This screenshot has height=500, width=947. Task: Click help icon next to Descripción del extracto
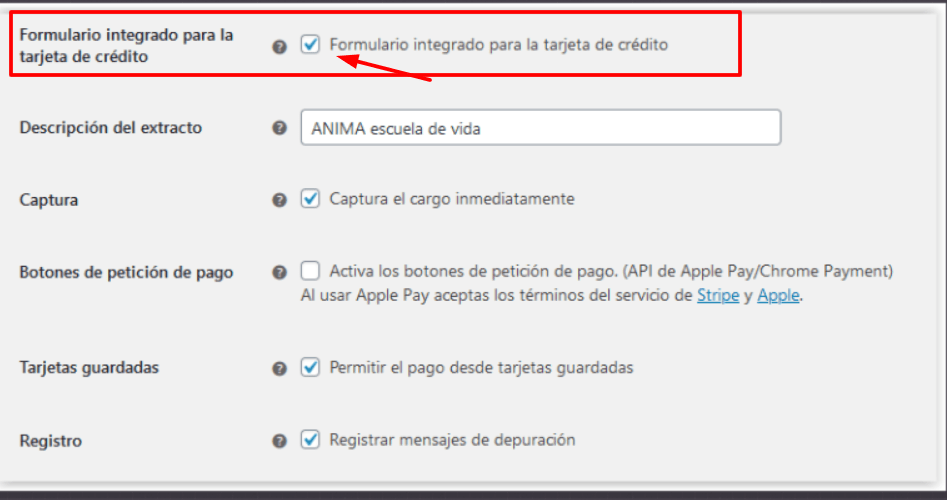point(279,127)
